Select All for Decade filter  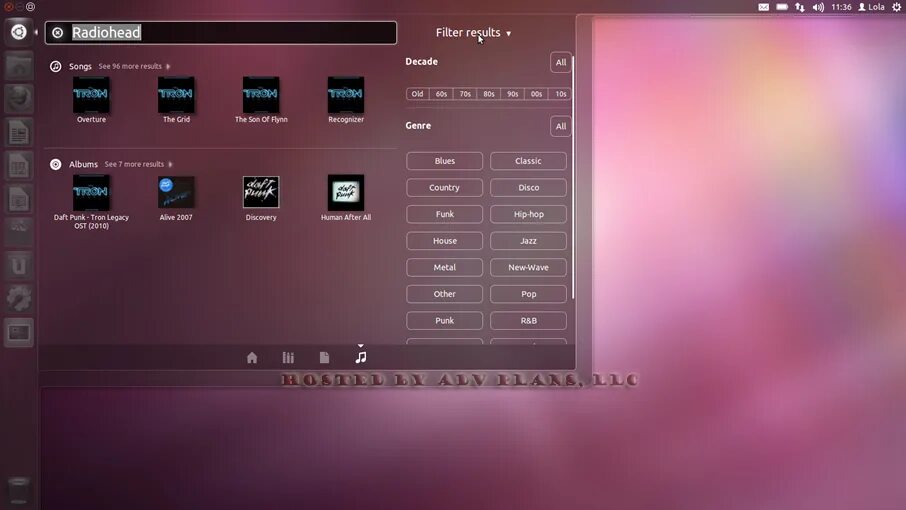pos(560,62)
